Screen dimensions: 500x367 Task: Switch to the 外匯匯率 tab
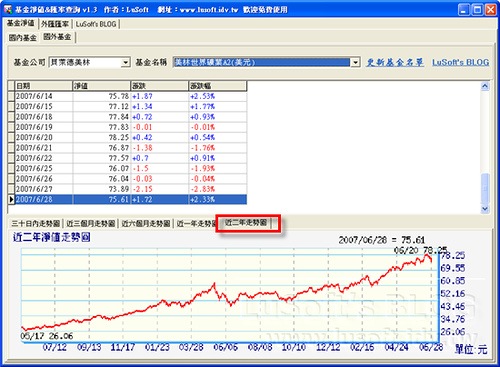tap(55, 24)
